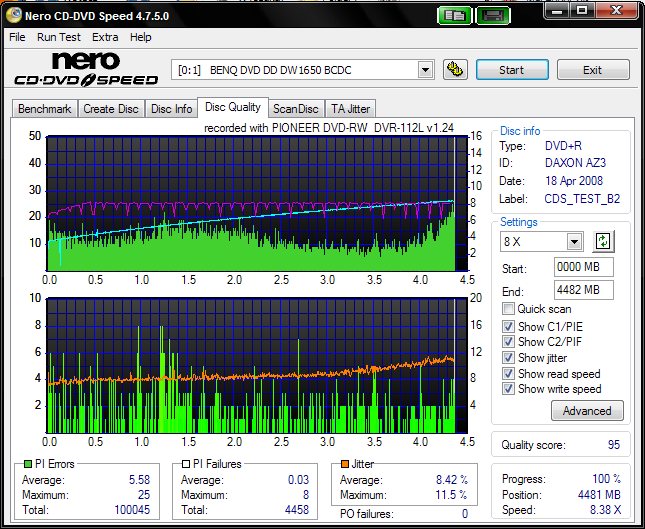Open the Run Test menu
Screen dimensions: 645x529
pyautogui.click(x=59, y=37)
